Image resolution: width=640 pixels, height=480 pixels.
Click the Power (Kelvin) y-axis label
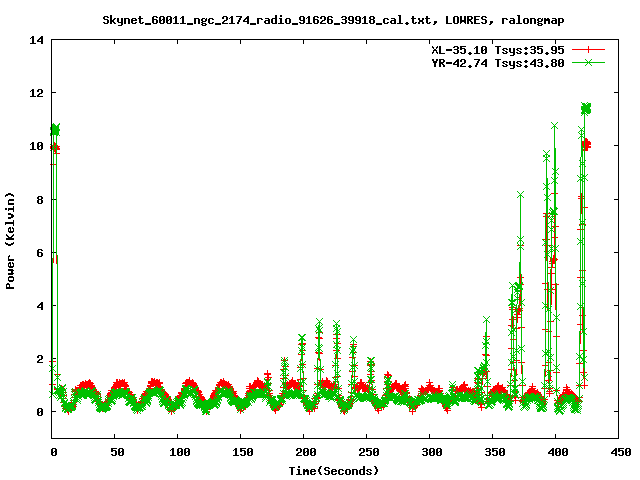[10, 241]
